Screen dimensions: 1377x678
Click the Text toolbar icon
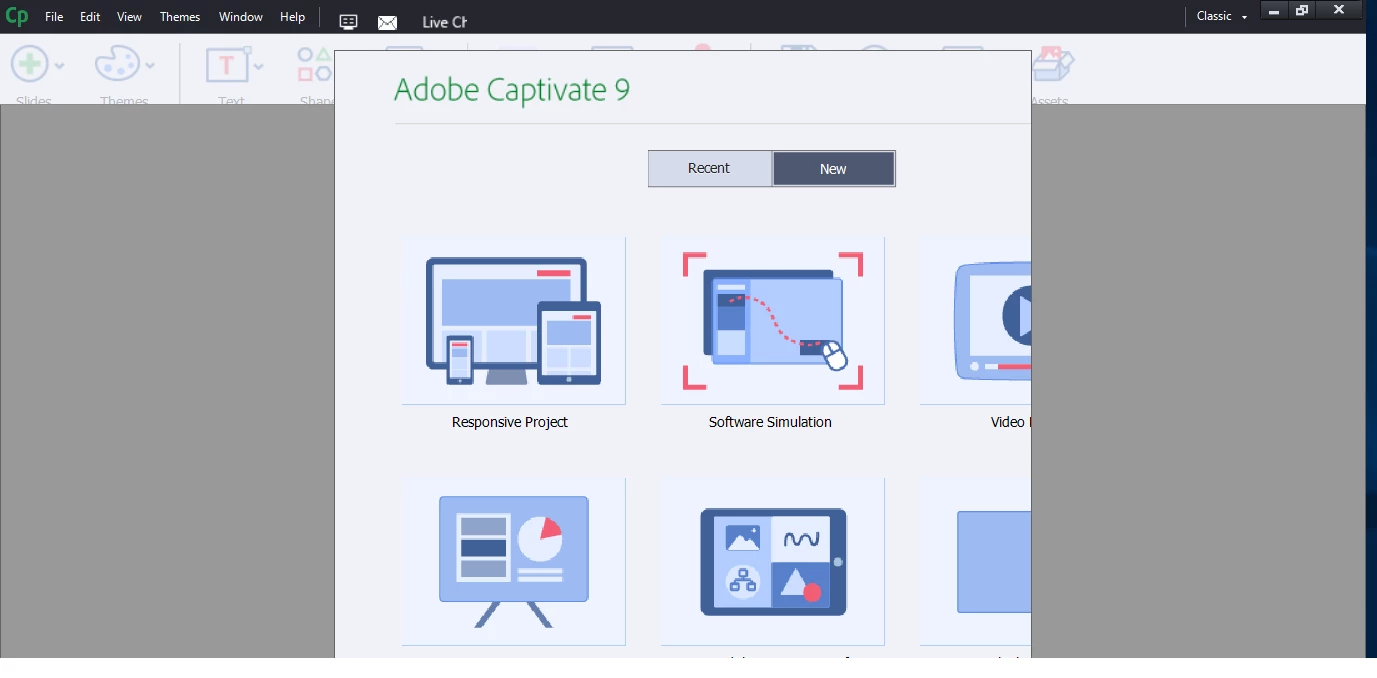(227, 65)
